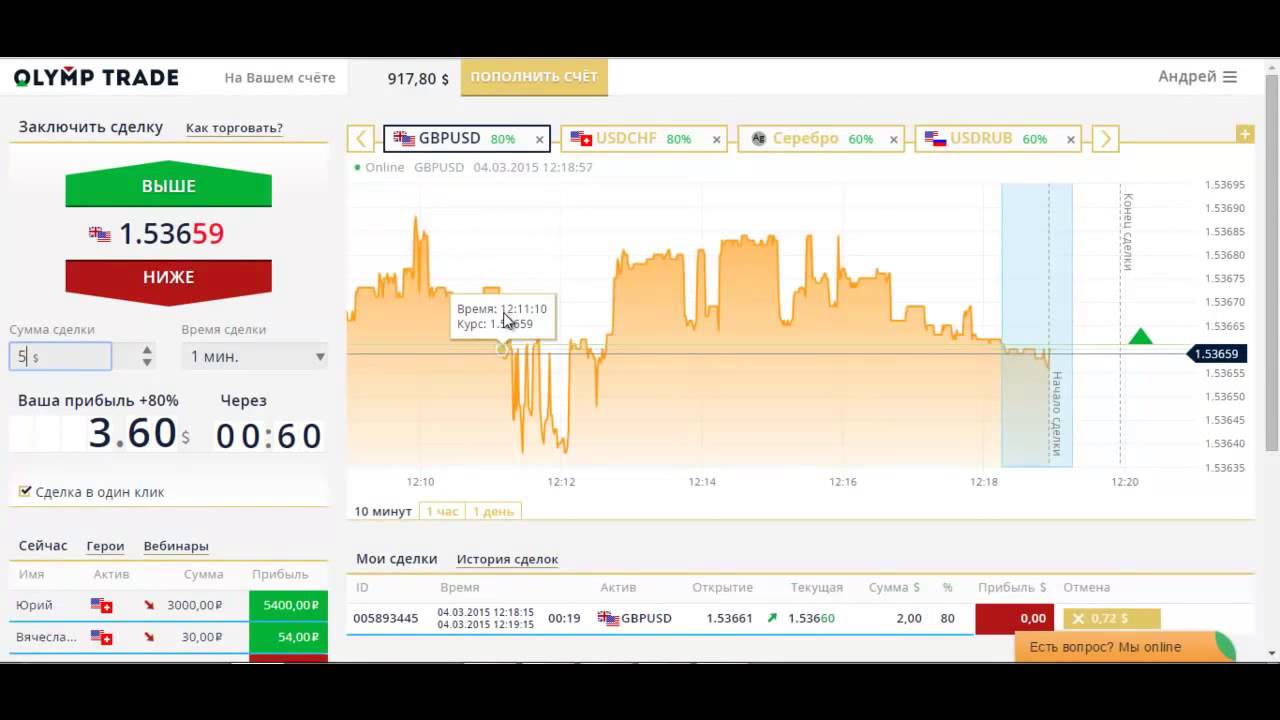
Task: Switch to the Вебинары tab
Action: pos(176,546)
